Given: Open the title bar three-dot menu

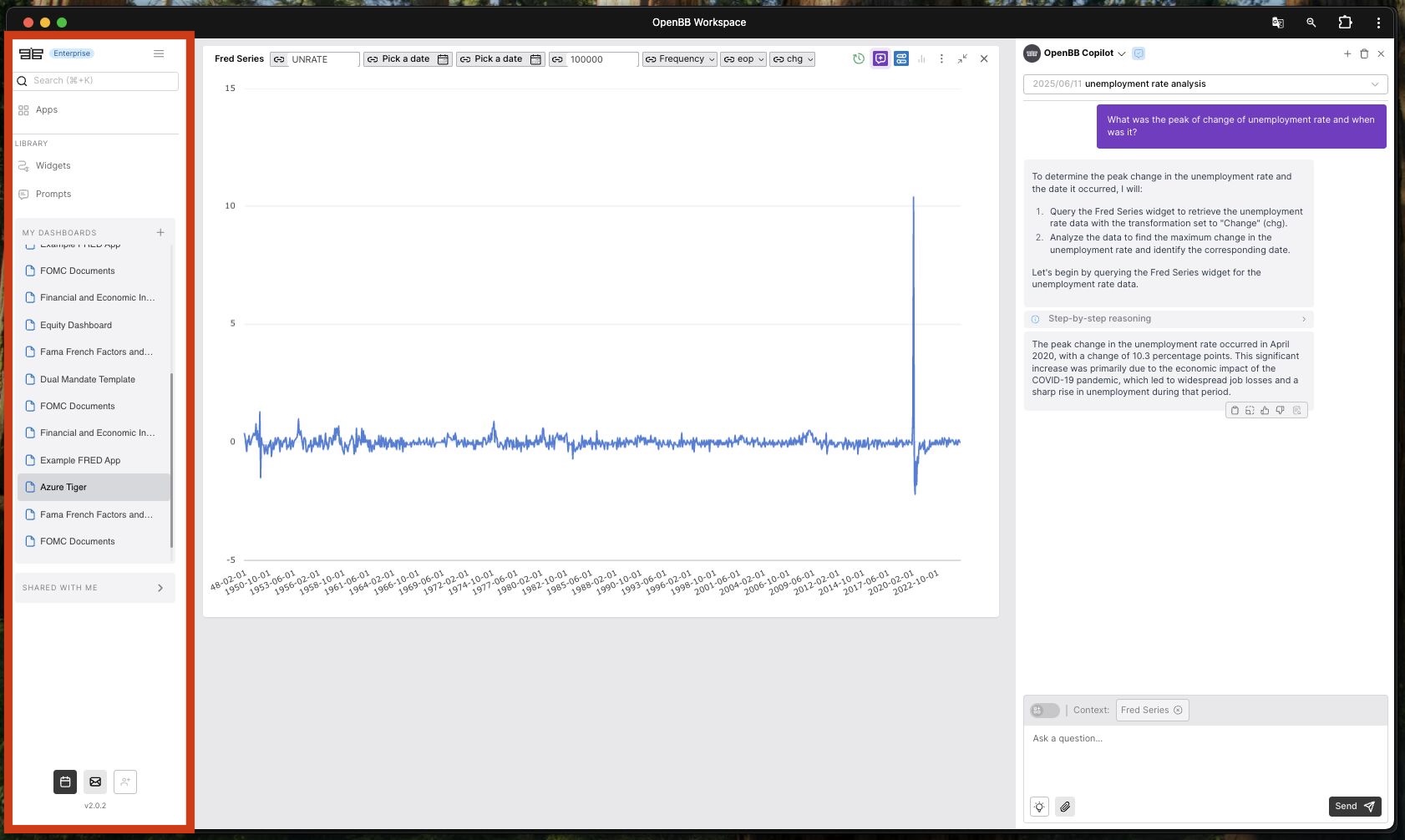Looking at the screenshot, I should click(1378, 23).
